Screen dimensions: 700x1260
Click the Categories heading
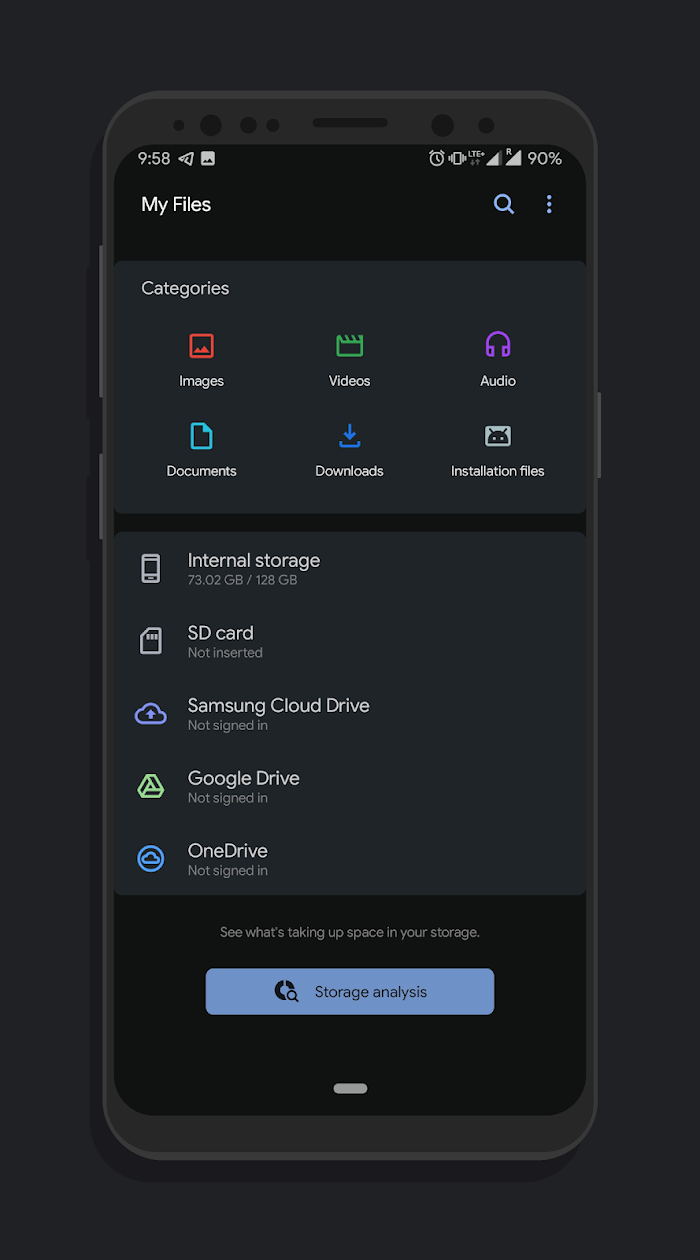185,288
